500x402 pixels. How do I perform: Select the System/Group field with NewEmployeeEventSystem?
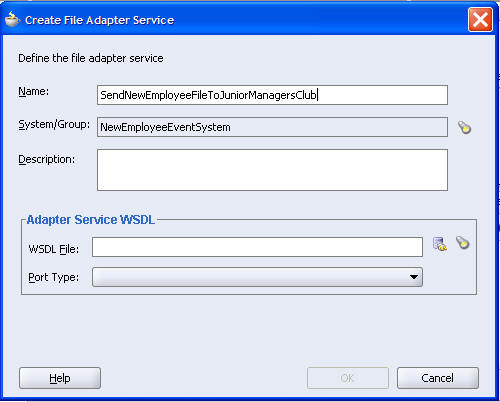tap(272, 127)
